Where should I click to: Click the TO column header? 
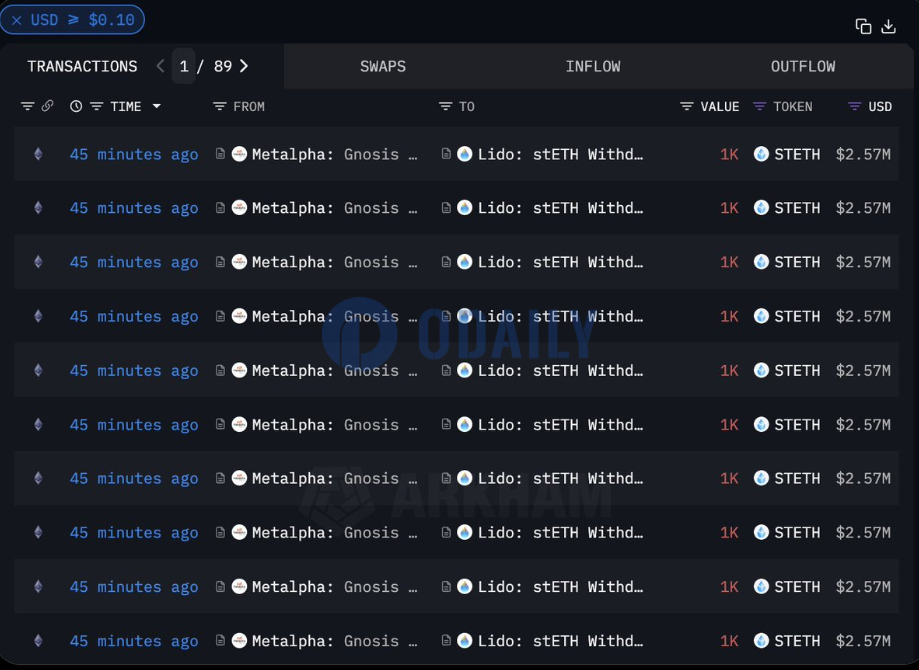(467, 107)
